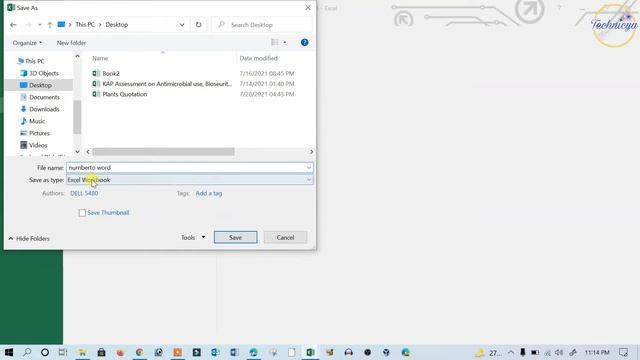
Task: Click the navigation pane scroll up arrow
Action: tap(77, 56)
